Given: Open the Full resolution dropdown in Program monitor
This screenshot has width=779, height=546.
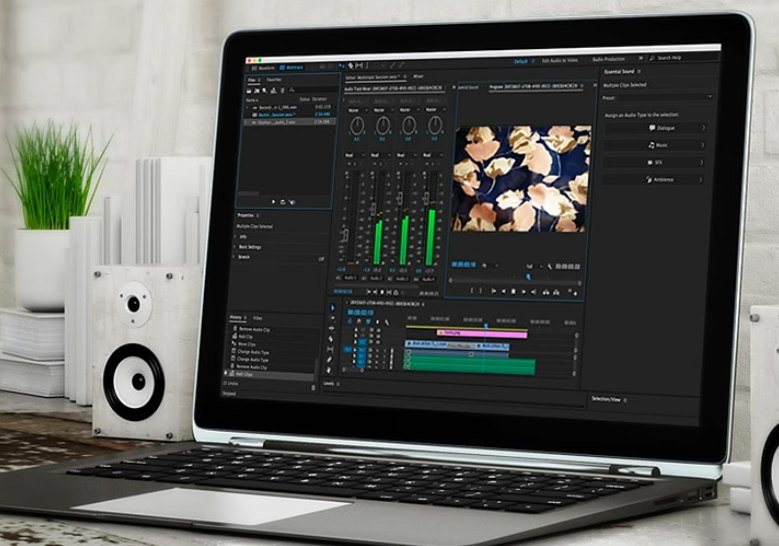Looking at the screenshot, I should pyautogui.click(x=534, y=266).
